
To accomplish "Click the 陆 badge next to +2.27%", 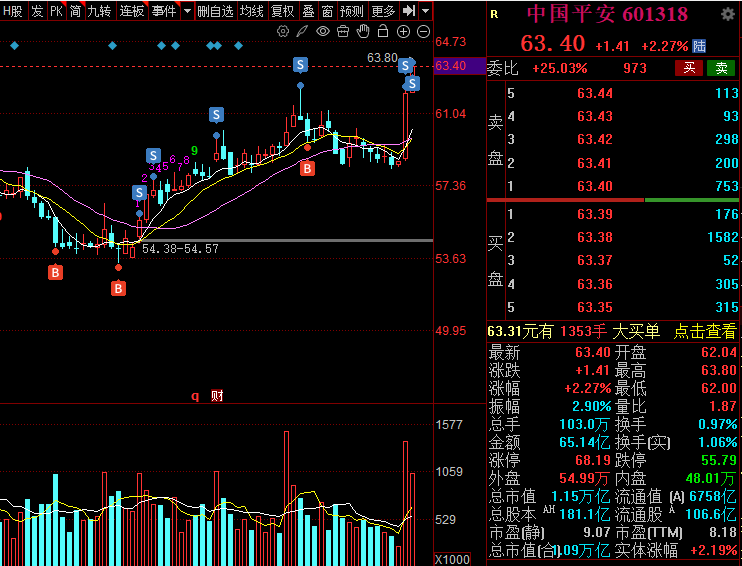I will [x=699, y=46].
